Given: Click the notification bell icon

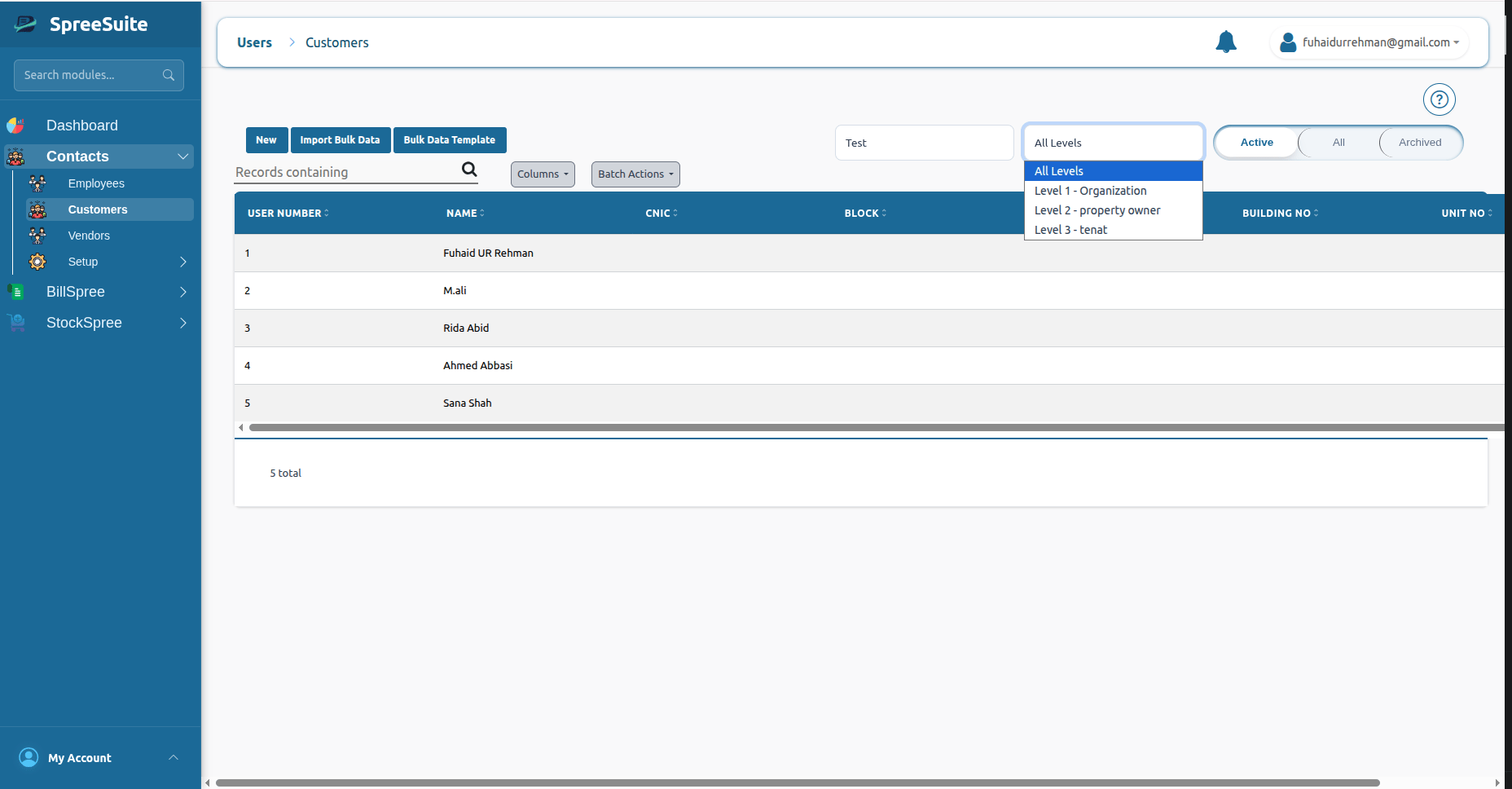Looking at the screenshot, I should (1226, 42).
